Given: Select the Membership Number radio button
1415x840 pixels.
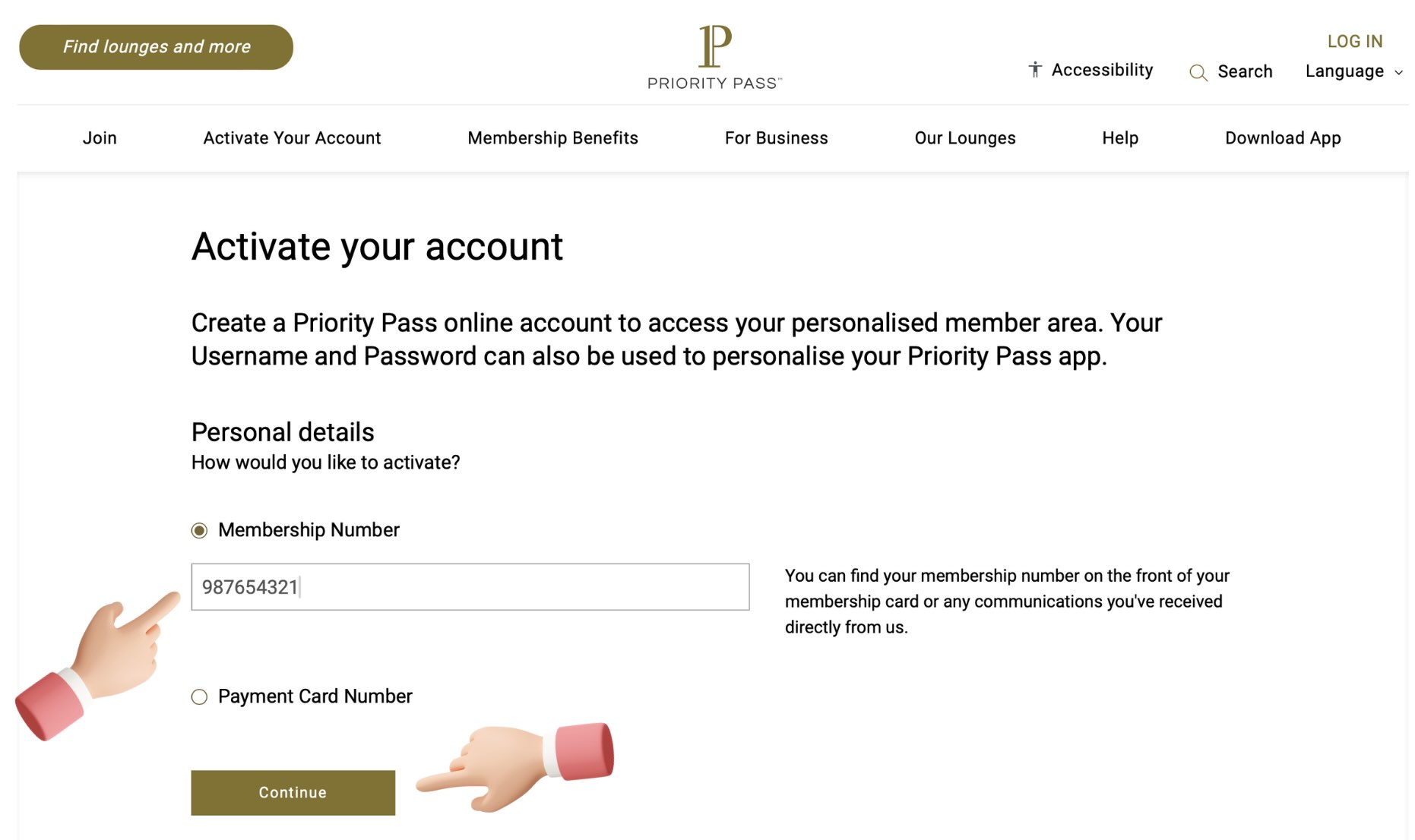Looking at the screenshot, I should [199, 530].
